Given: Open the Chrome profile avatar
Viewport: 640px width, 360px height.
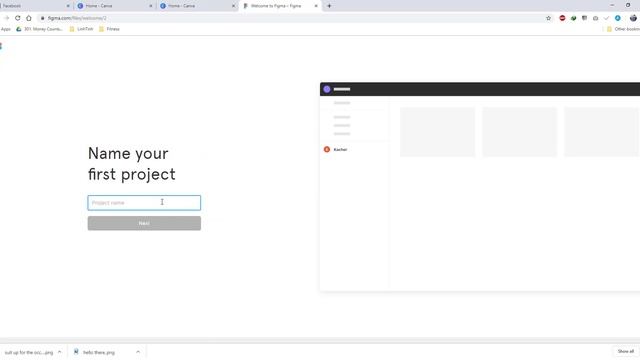Looking at the screenshot, I should coord(633,18).
